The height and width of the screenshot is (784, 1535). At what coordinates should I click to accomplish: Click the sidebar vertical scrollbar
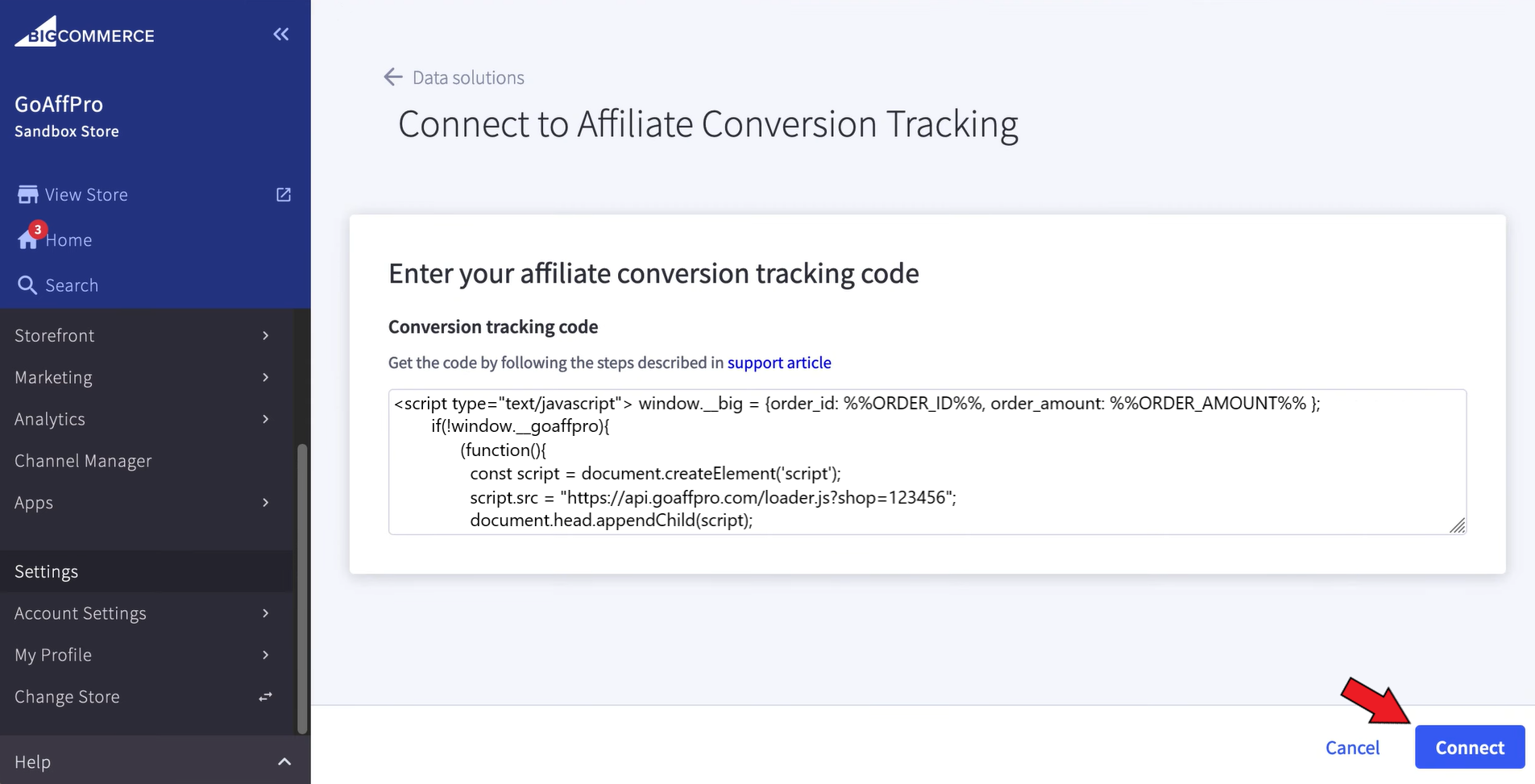coord(302,588)
